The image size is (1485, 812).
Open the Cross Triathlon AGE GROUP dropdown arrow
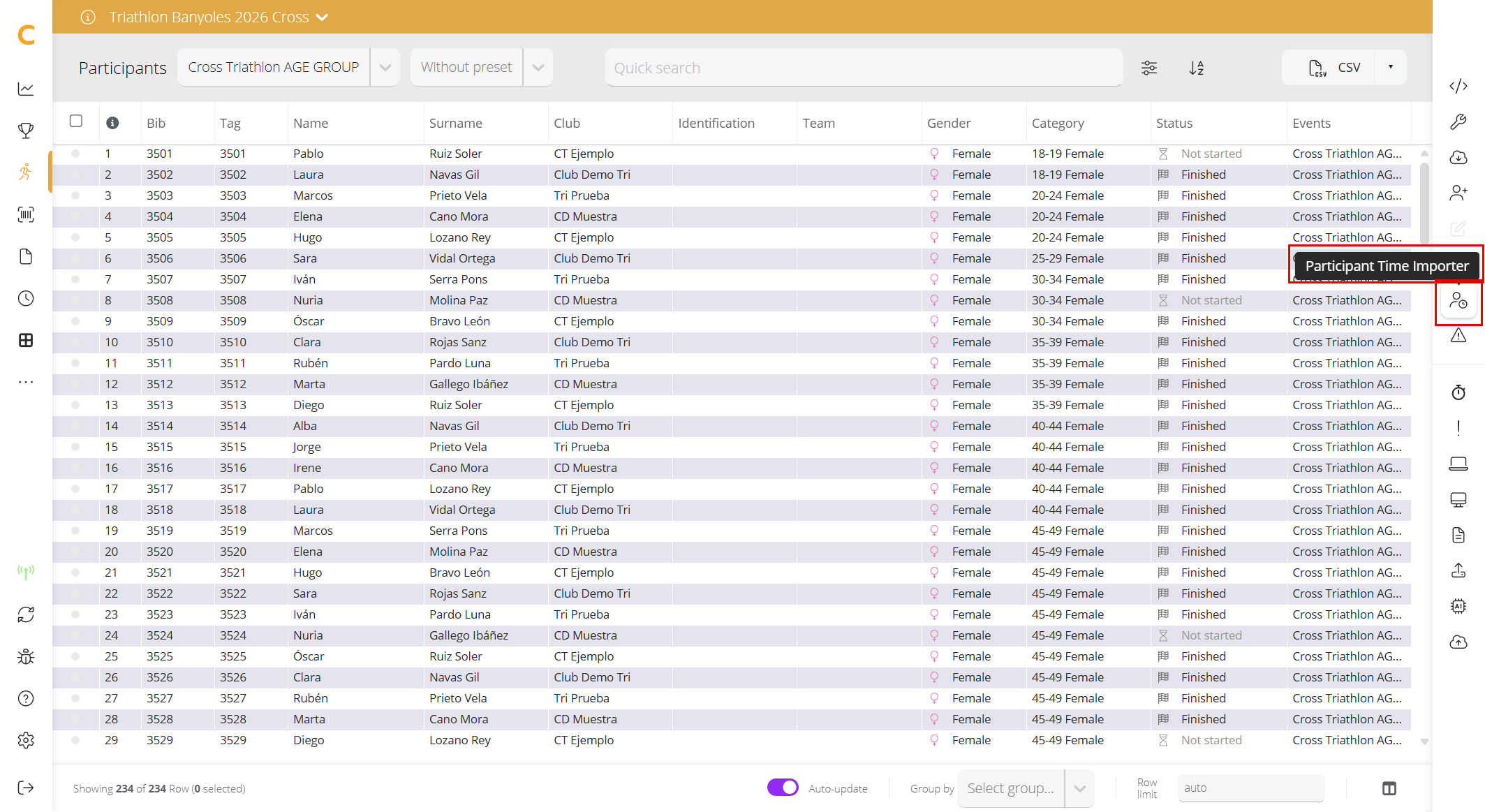pyautogui.click(x=385, y=68)
